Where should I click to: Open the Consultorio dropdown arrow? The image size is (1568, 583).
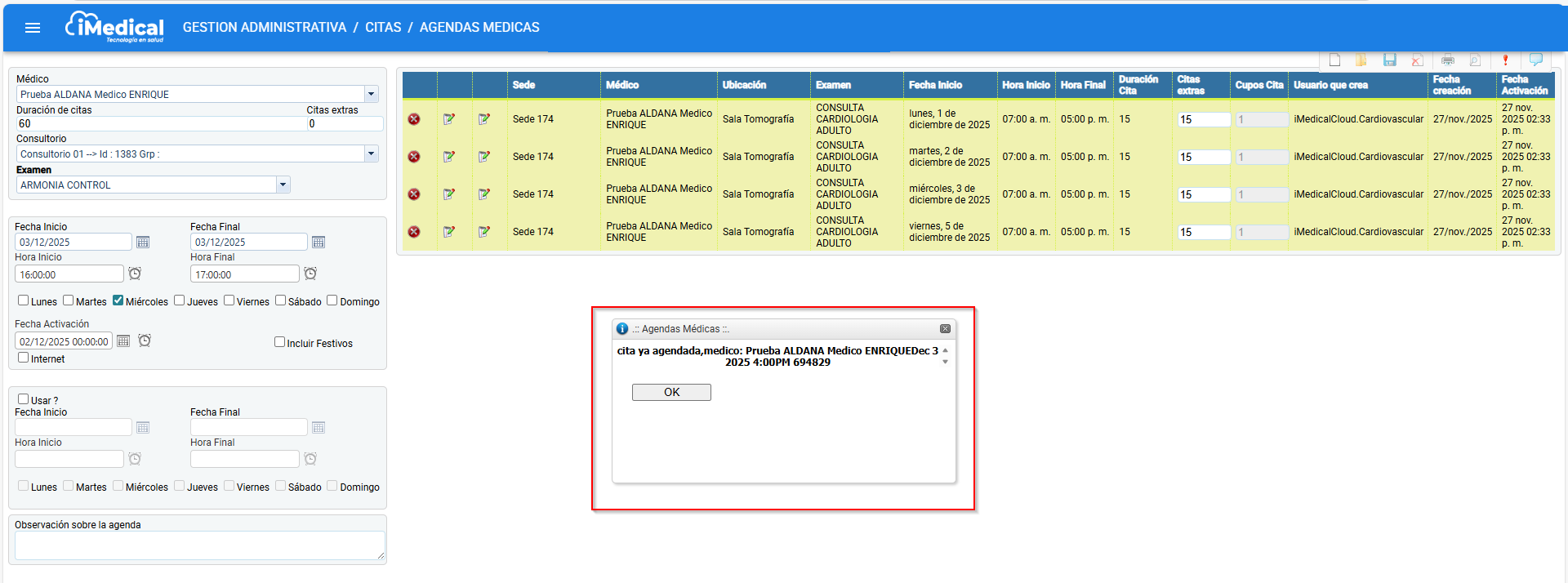coord(371,154)
